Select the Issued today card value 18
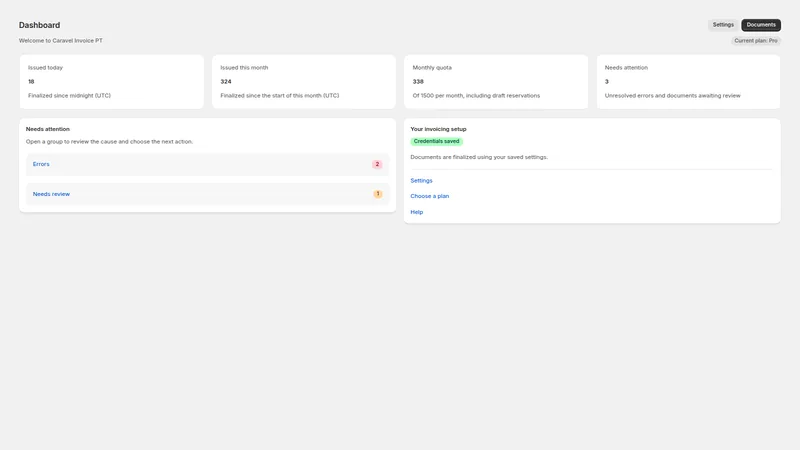 pos(31,82)
